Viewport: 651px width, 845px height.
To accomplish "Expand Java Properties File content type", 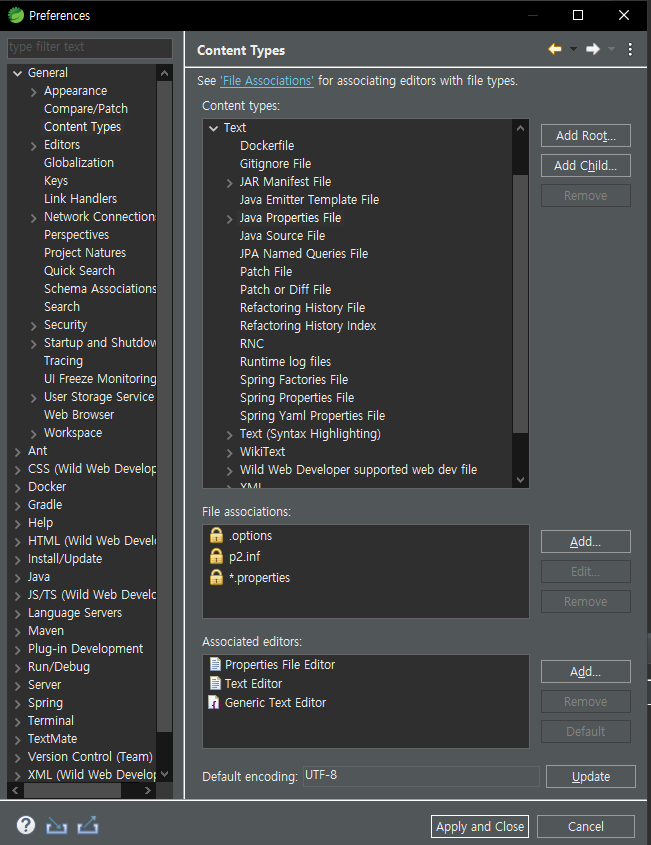I will [x=230, y=219].
